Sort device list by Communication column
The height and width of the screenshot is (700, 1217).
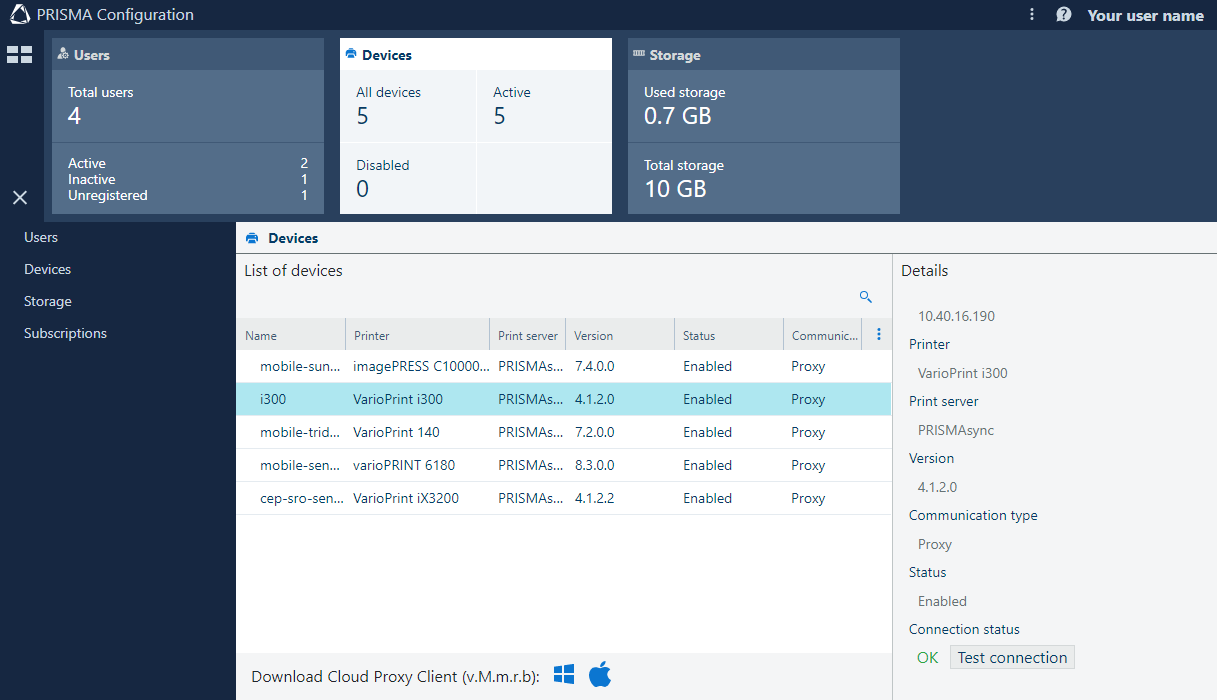pyautogui.click(x=824, y=335)
